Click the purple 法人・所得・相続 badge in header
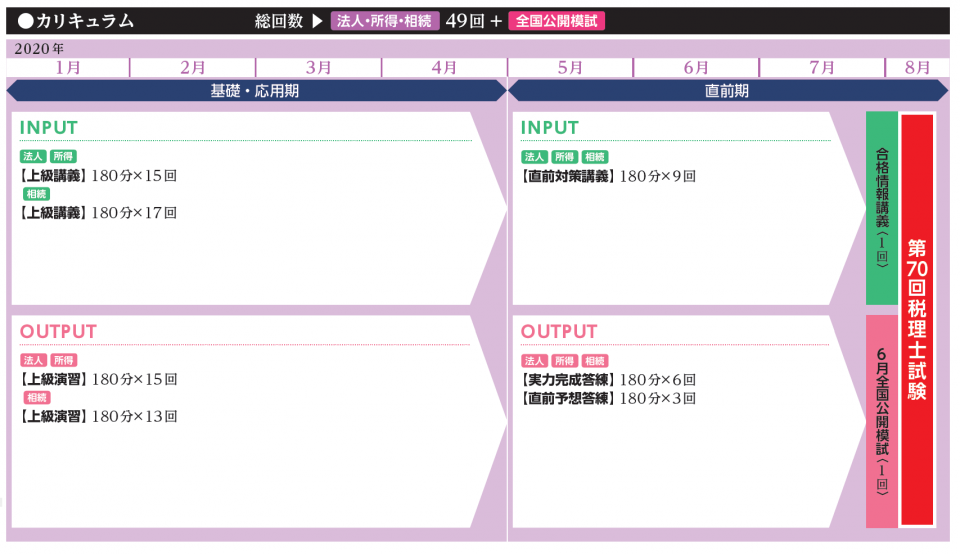 pos(385,21)
